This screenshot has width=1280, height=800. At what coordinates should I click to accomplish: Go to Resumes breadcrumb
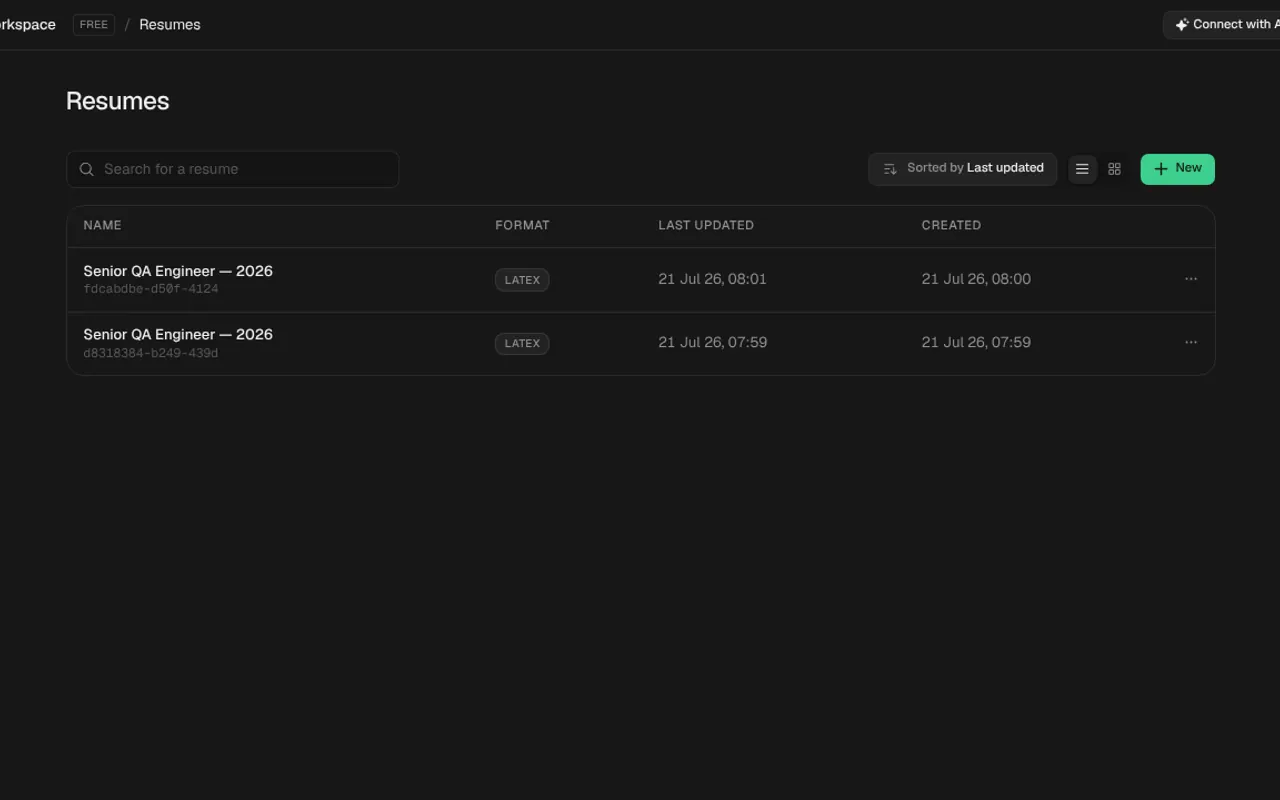(x=170, y=25)
